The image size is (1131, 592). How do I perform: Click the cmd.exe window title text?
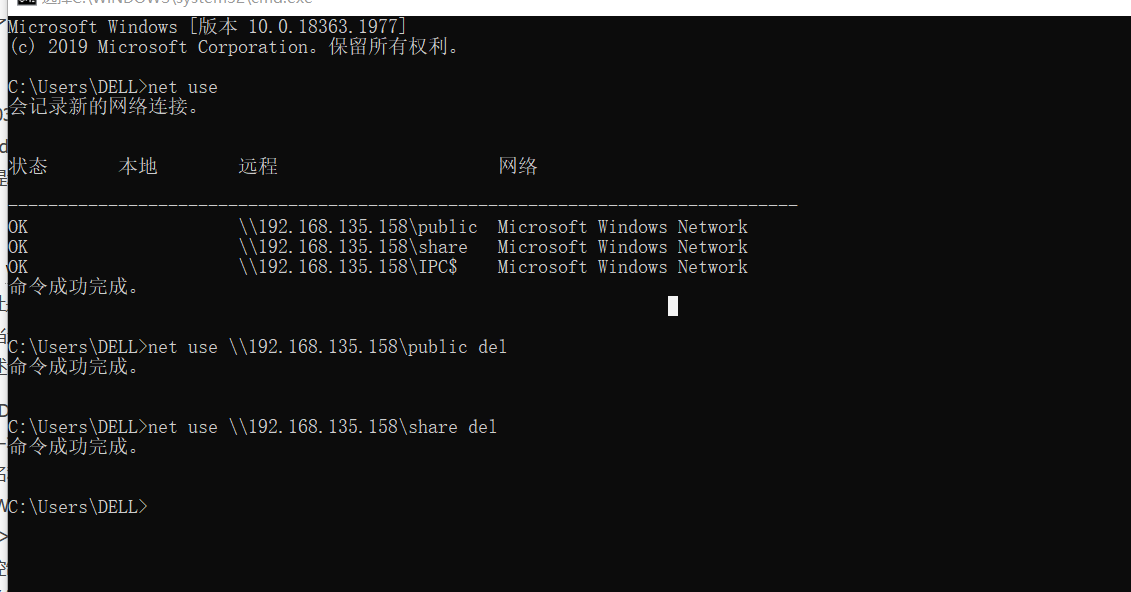(177, 2)
